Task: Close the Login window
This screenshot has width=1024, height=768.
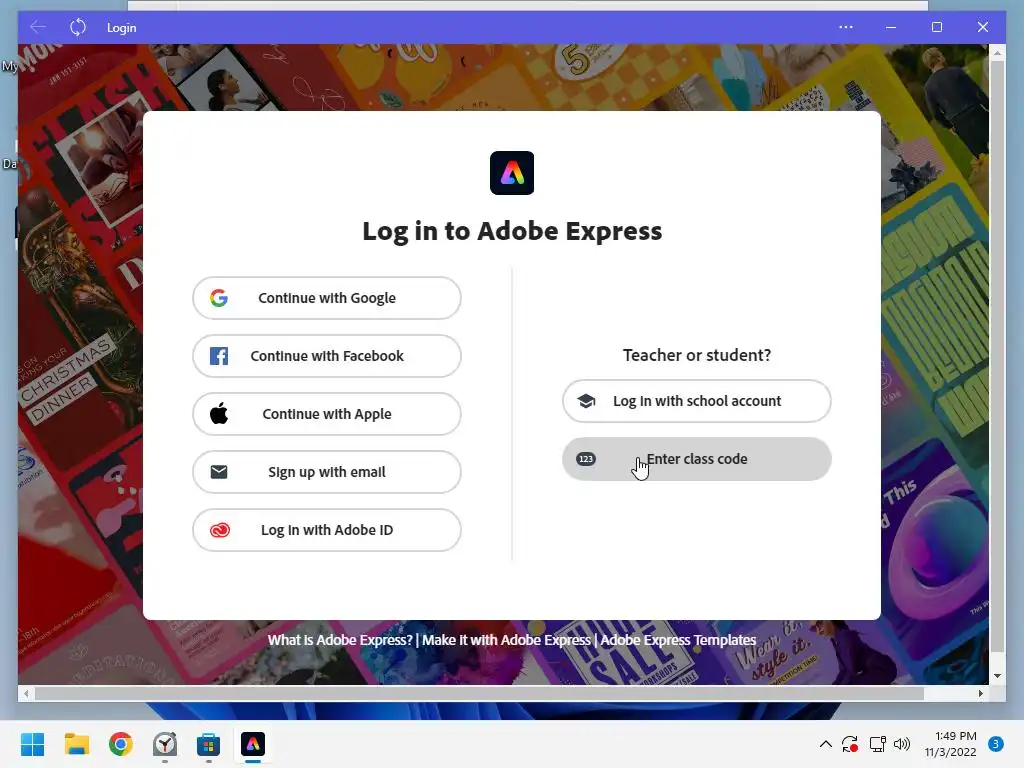Action: 983,27
